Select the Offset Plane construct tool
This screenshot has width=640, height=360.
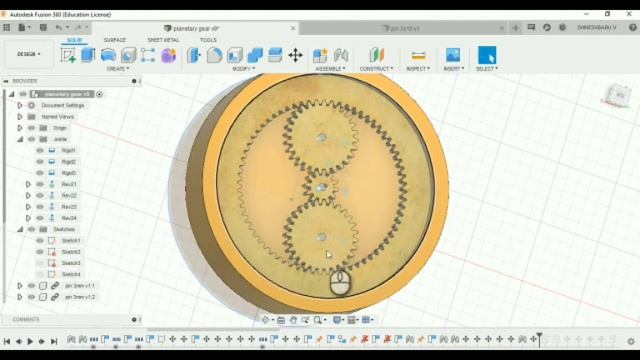pos(377,55)
